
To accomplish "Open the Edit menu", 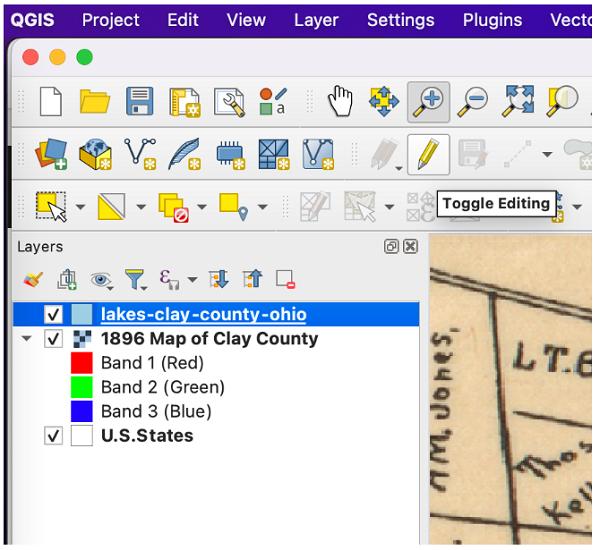I will [183, 20].
